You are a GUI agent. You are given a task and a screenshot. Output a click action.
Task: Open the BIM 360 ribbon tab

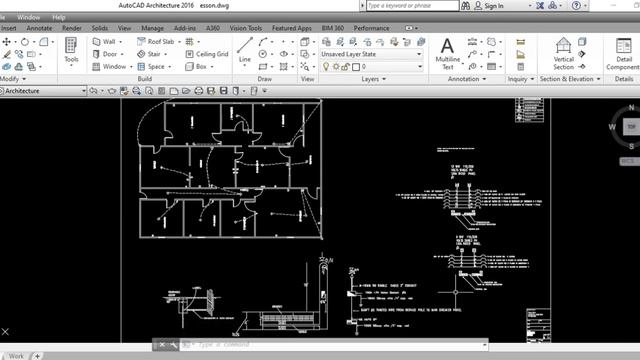333,28
